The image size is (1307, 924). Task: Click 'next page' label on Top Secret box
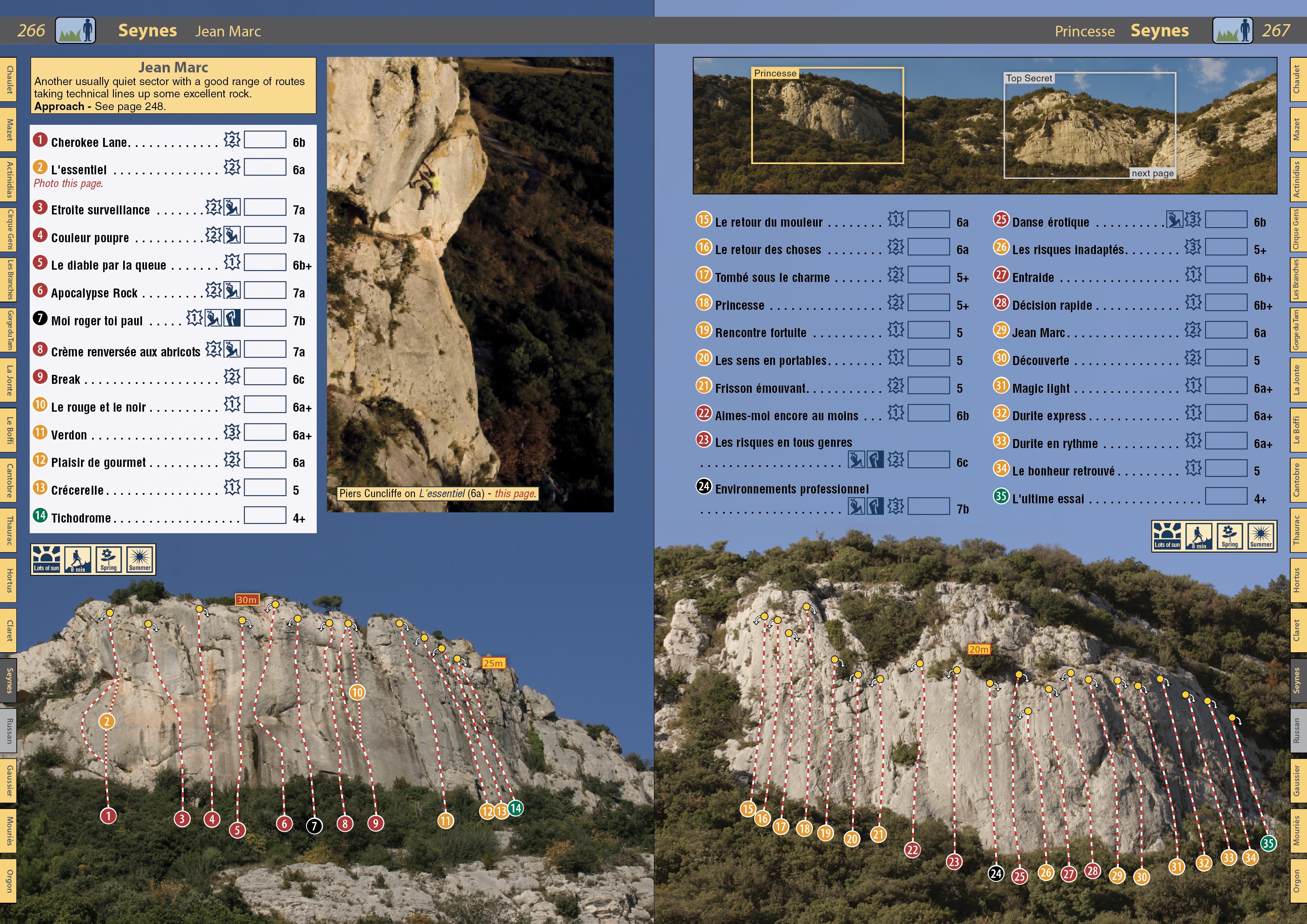(x=1152, y=173)
